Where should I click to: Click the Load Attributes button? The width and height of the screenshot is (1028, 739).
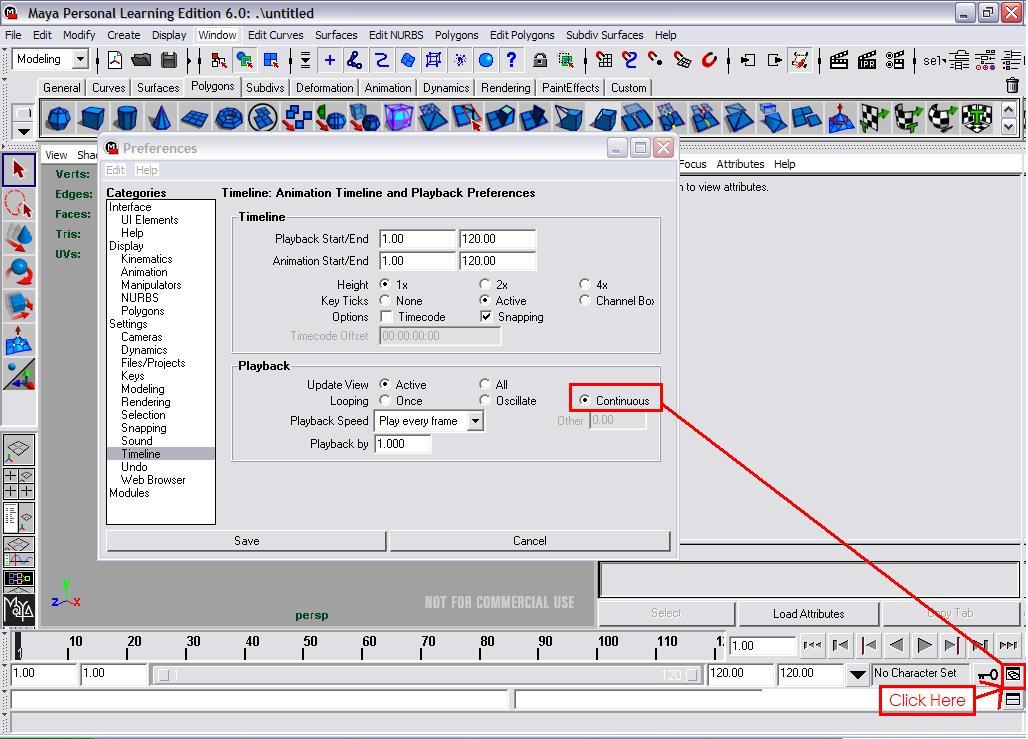coord(808,614)
